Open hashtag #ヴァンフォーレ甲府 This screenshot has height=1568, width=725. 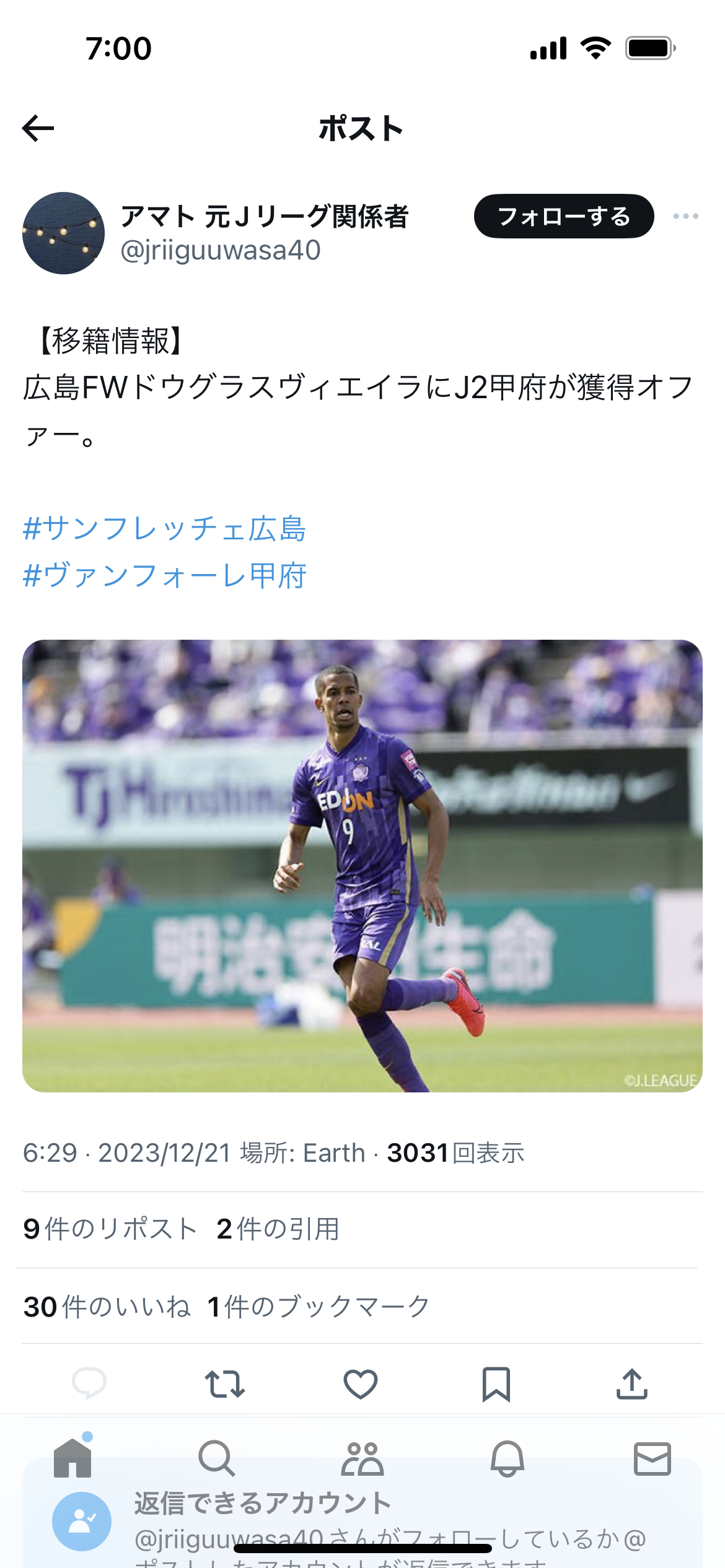(x=164, y=576)
